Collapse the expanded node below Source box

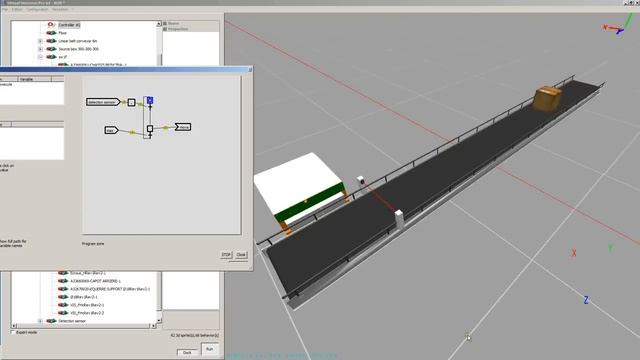pos(40,57)
